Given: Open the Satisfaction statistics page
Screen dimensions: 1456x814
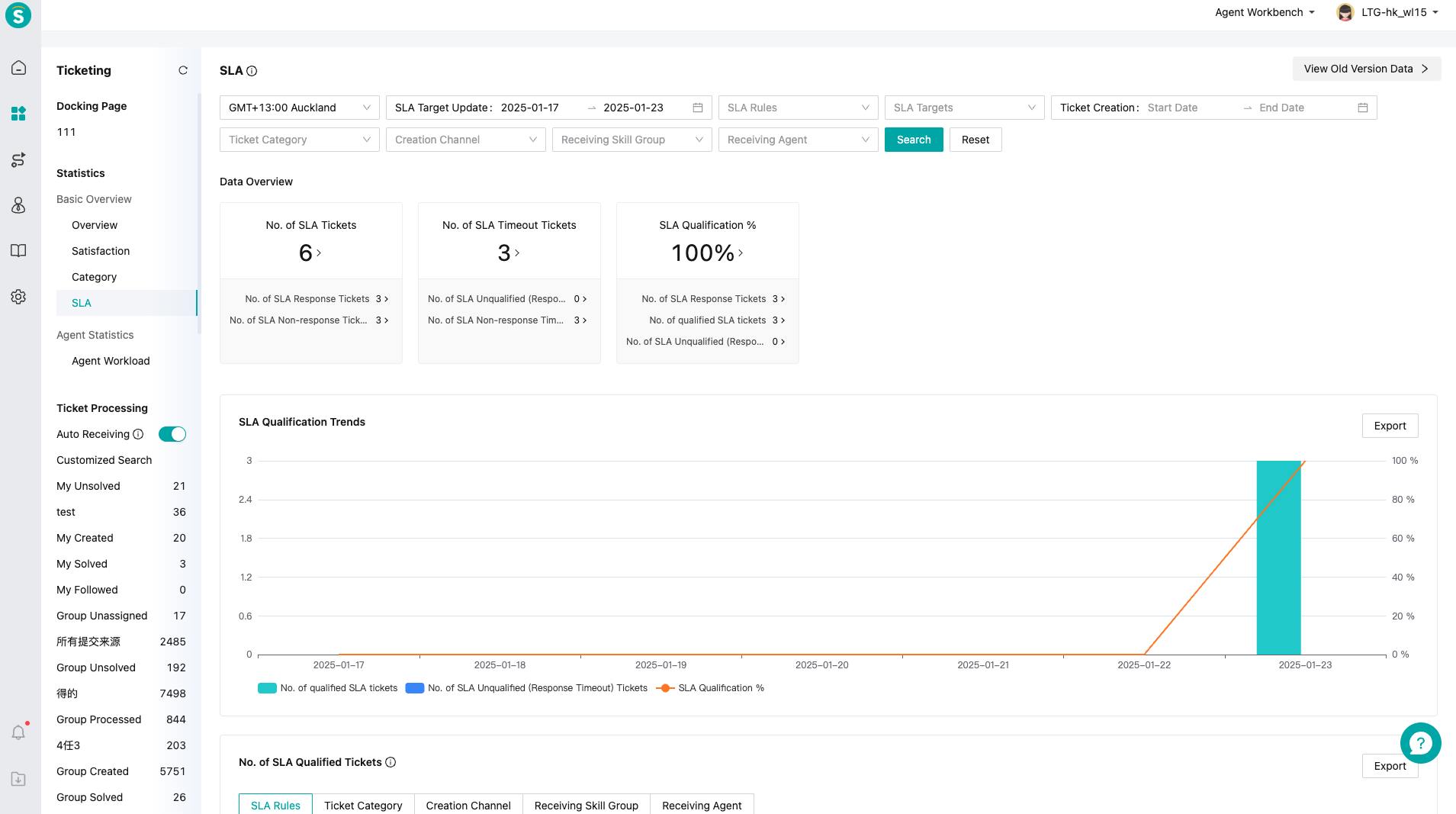Looking at the screenshot, I should click(x=101, y=251).
